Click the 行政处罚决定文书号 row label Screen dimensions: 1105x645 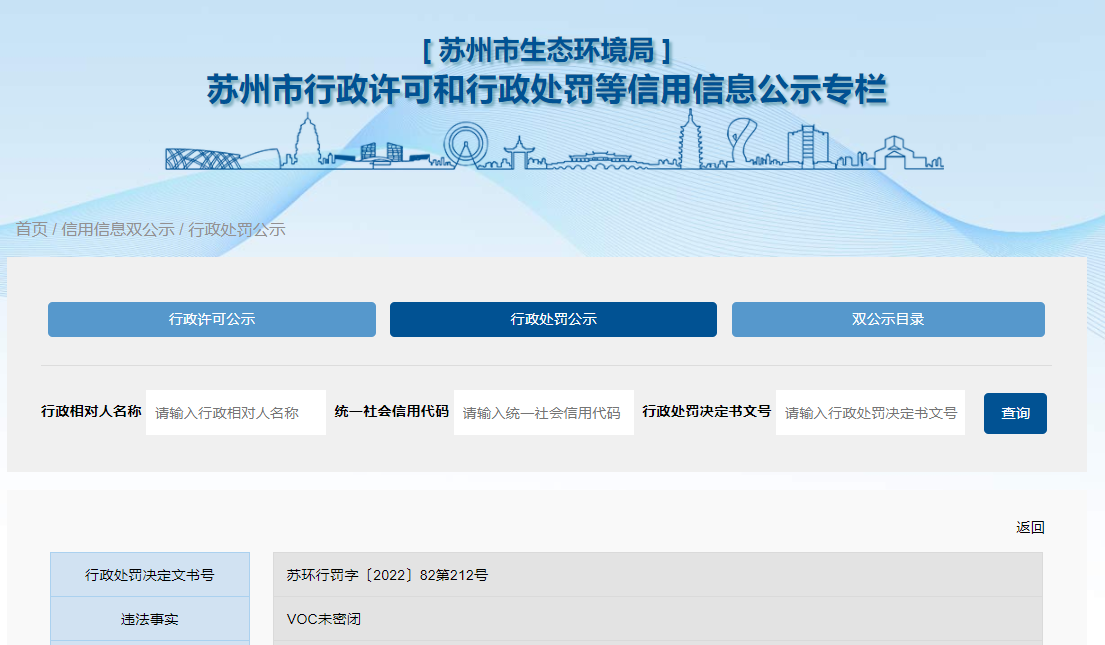pos(149,575)
